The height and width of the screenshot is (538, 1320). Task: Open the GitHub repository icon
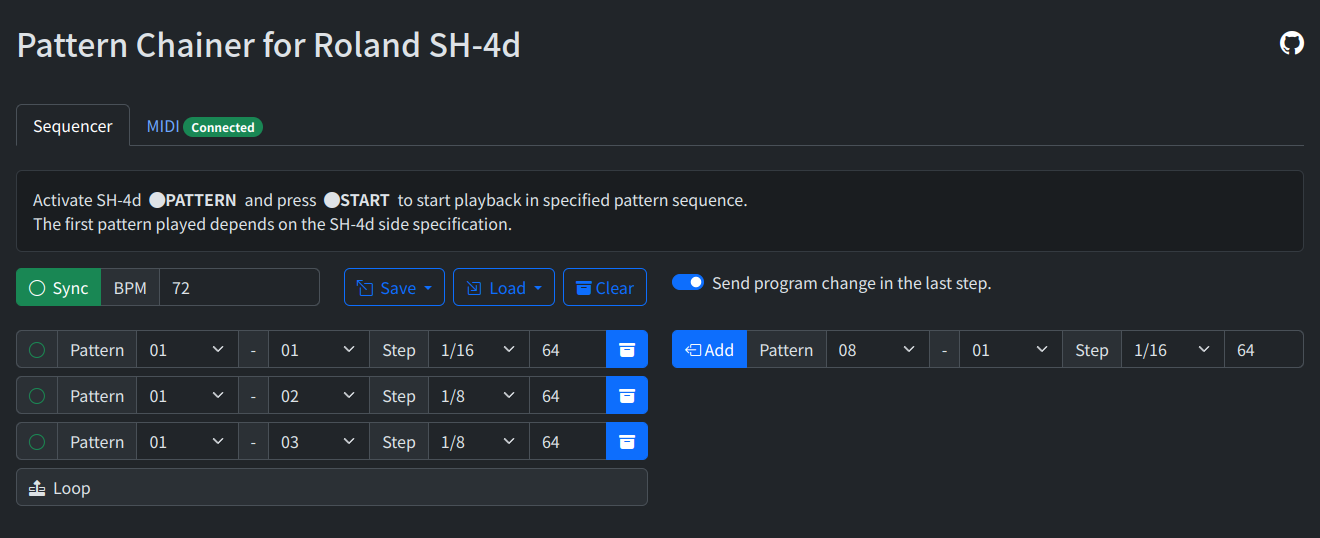point(1292,43)
